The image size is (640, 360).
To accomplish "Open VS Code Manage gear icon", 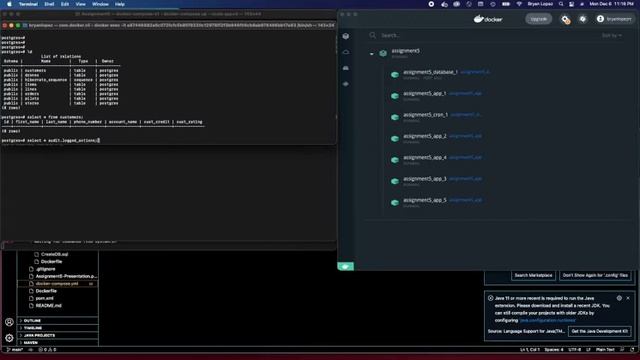I will click(9, 338).
